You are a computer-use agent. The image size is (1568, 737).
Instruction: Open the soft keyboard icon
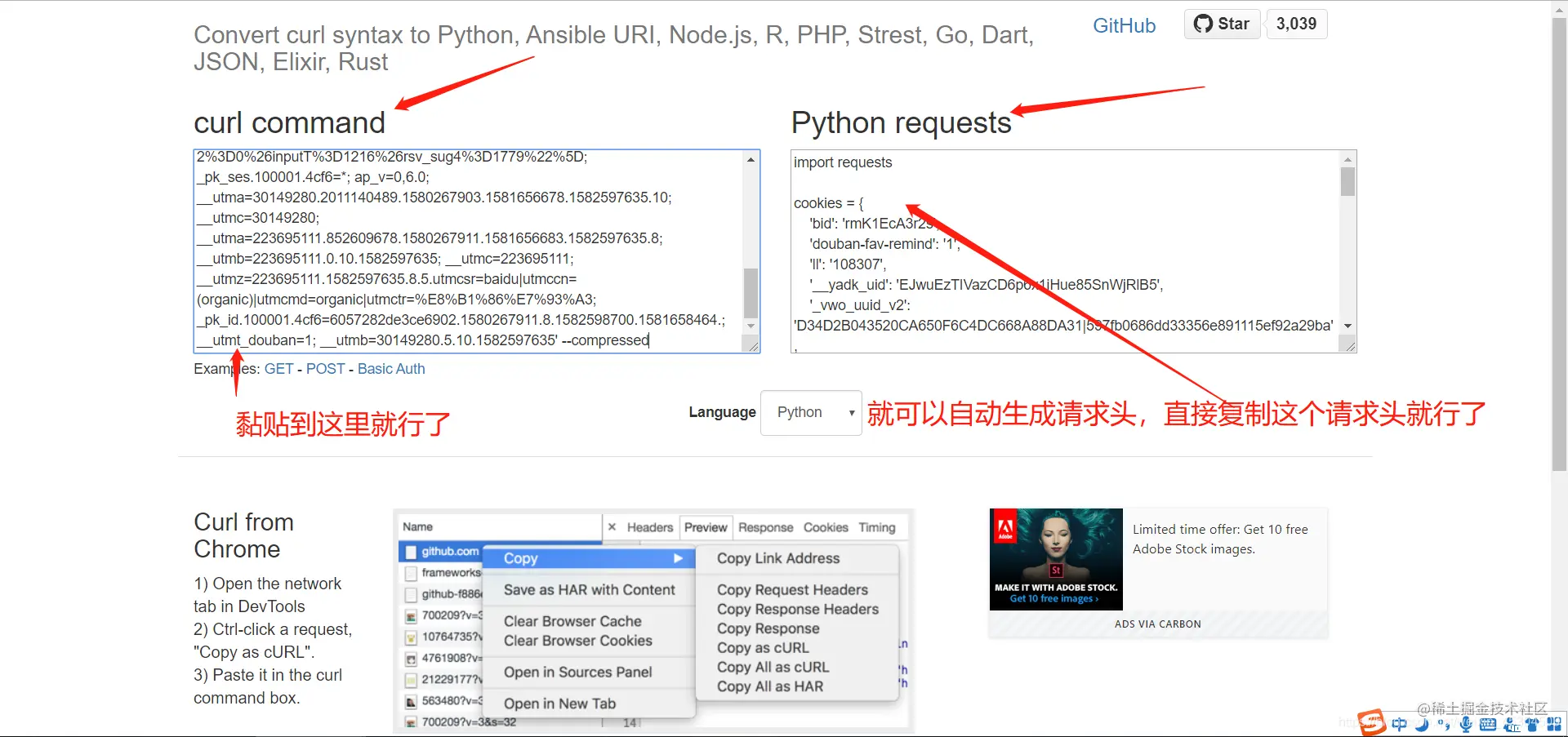[x=1488, y=724]
